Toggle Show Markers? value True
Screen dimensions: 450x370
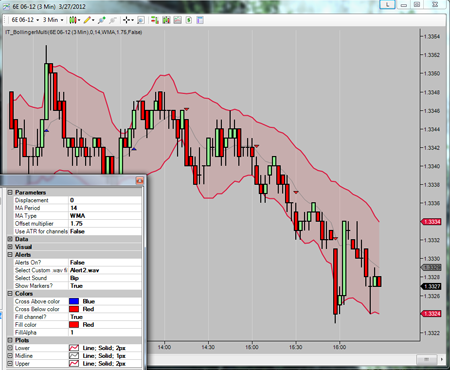tap(105, 286)
